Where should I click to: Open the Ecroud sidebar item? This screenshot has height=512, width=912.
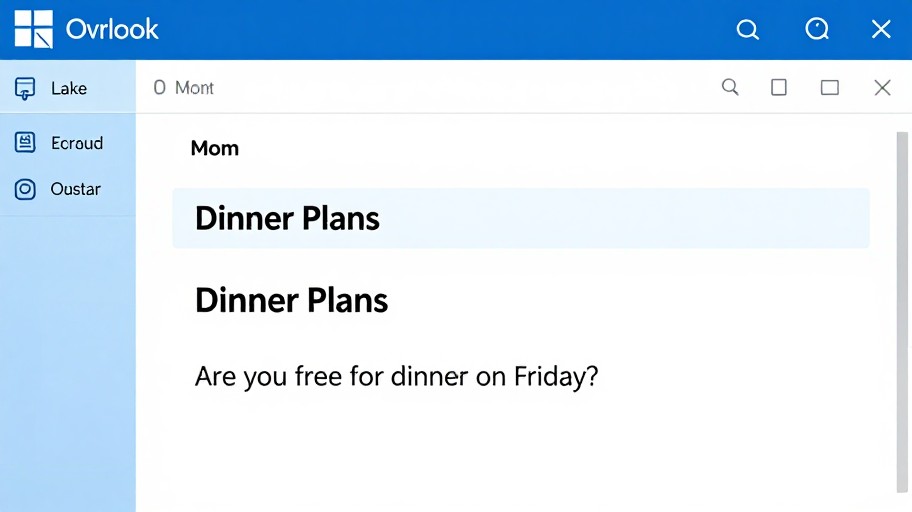(x=77, y=143)
